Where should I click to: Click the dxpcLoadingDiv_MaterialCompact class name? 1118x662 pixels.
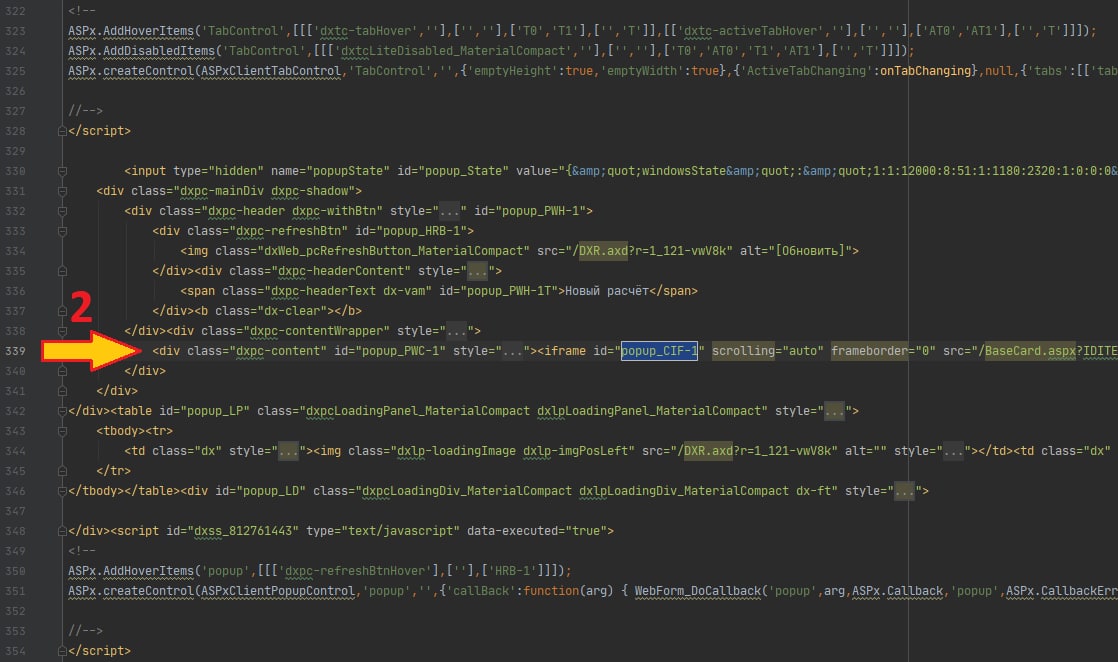pos(467,491)
